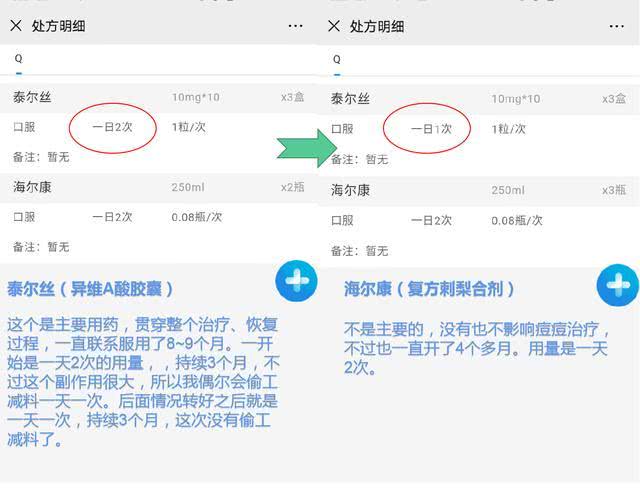Click 口服 in left 泰尔丝 row
Viewport: 640px width, 492px height.
(24, 127)
